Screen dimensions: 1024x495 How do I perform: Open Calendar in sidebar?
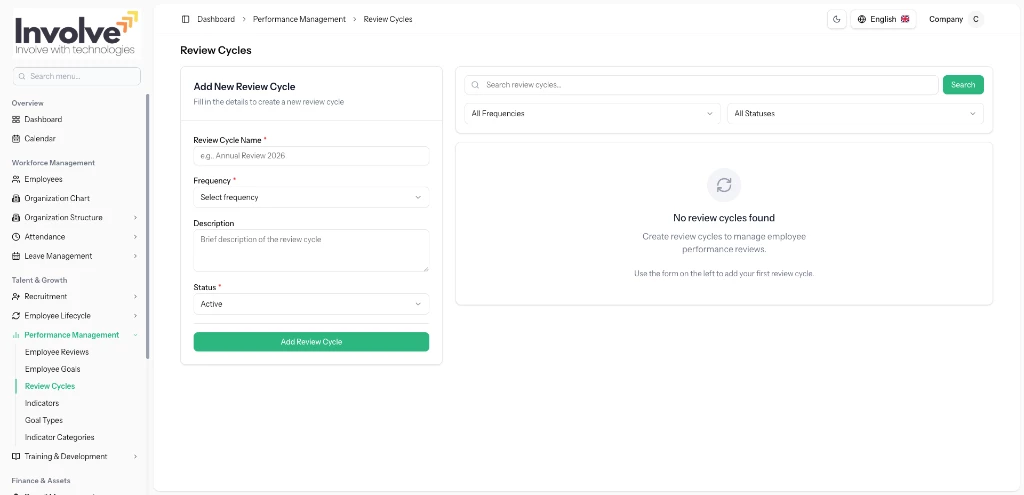[40, 138]
